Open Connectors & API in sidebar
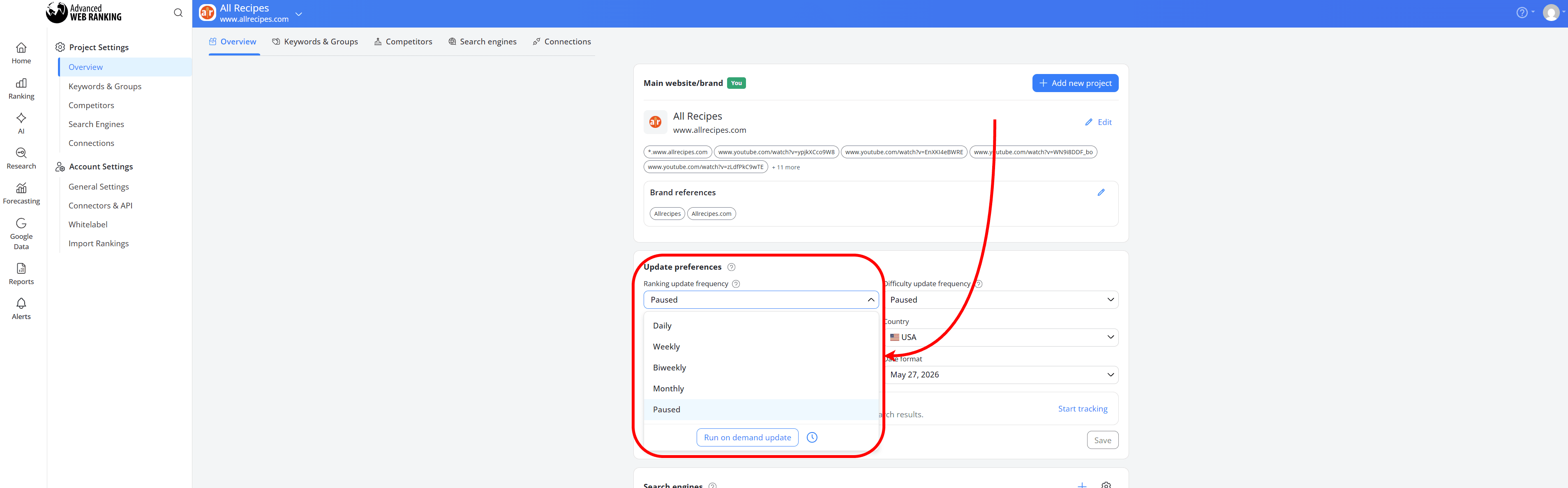 pos(100,206)
